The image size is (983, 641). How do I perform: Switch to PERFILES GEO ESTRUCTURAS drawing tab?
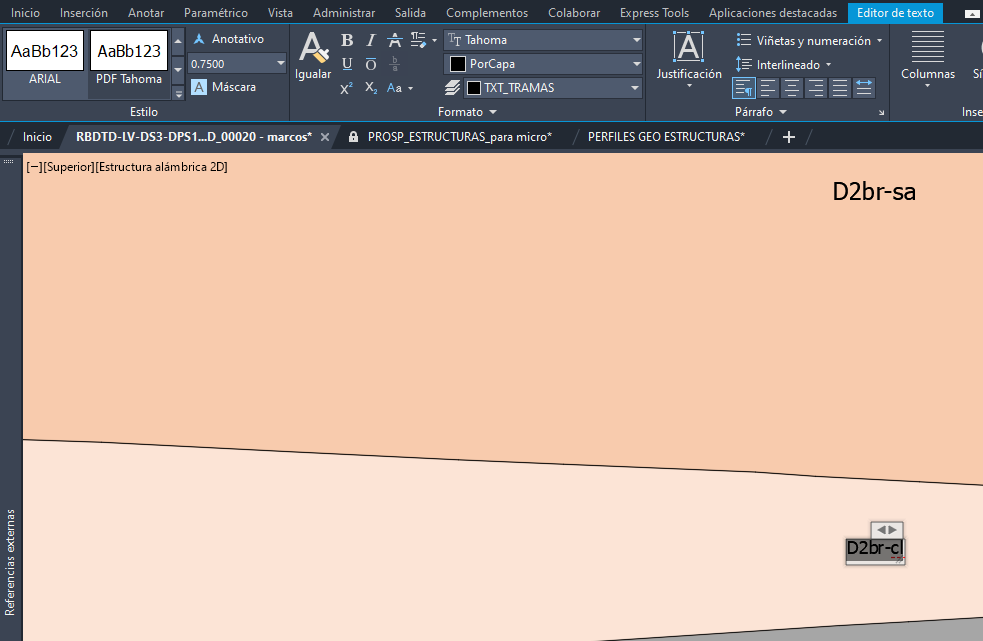click(666, 137)
